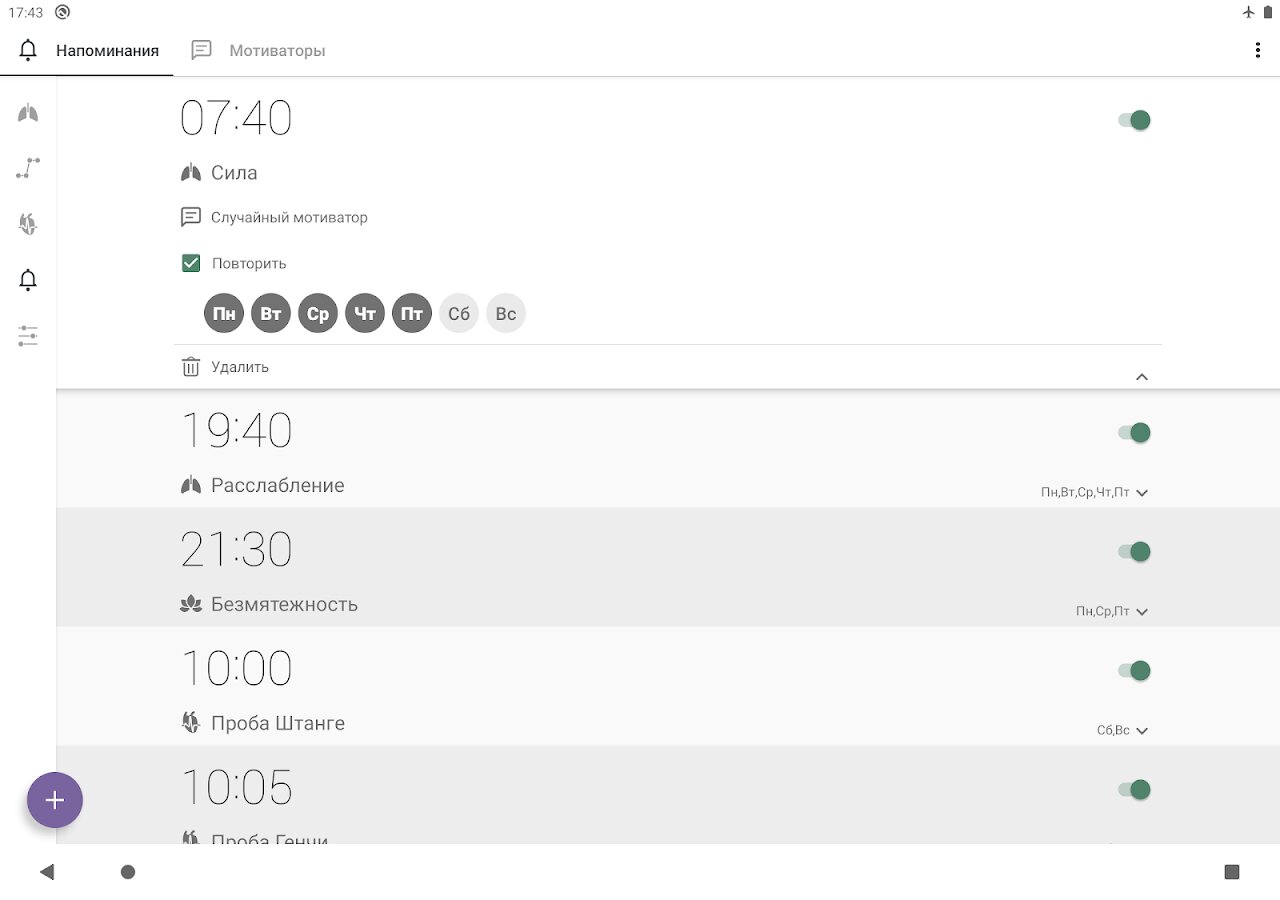Open the heart-lungs test icon in sidebar

pyautogui.click(x=28, y=224)
